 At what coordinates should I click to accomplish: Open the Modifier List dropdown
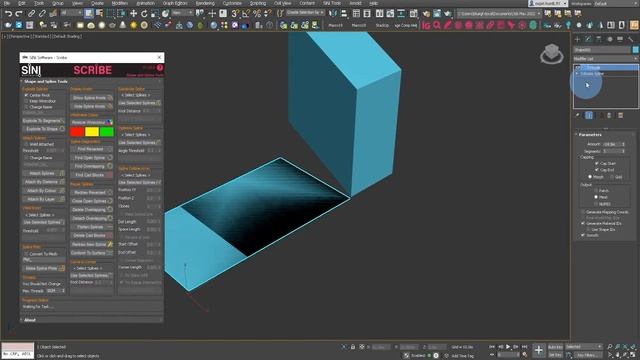606,59
